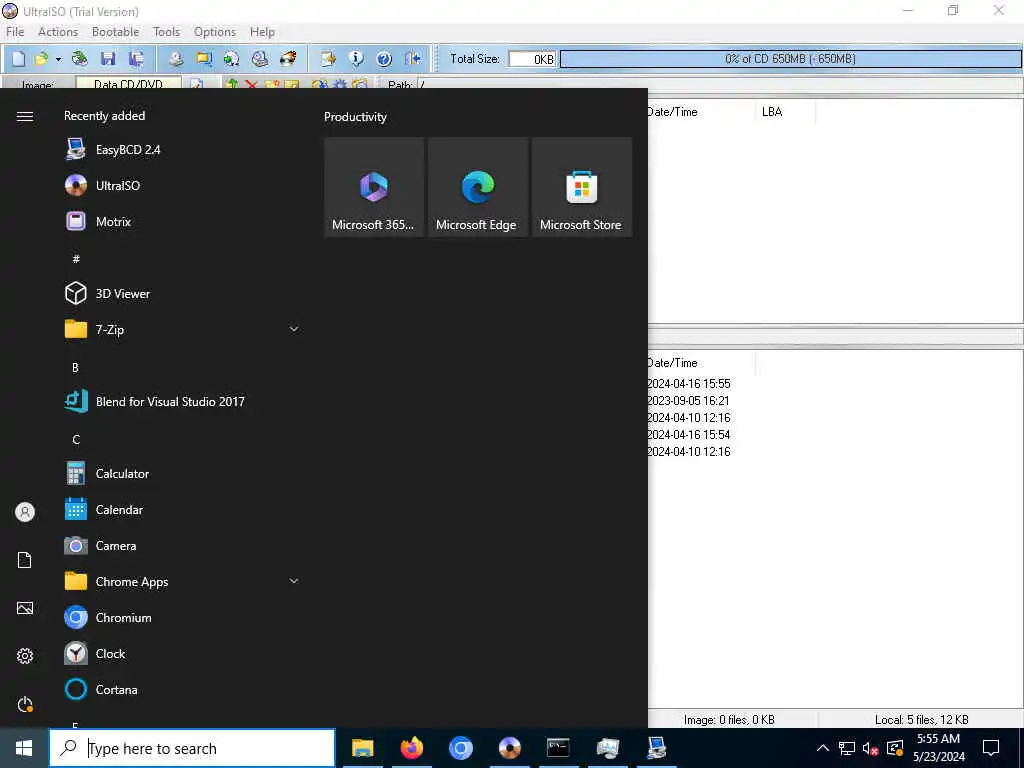Open Camera from the app list
This screenshot has height=768, width=1024.
click(x=183, y=545)
